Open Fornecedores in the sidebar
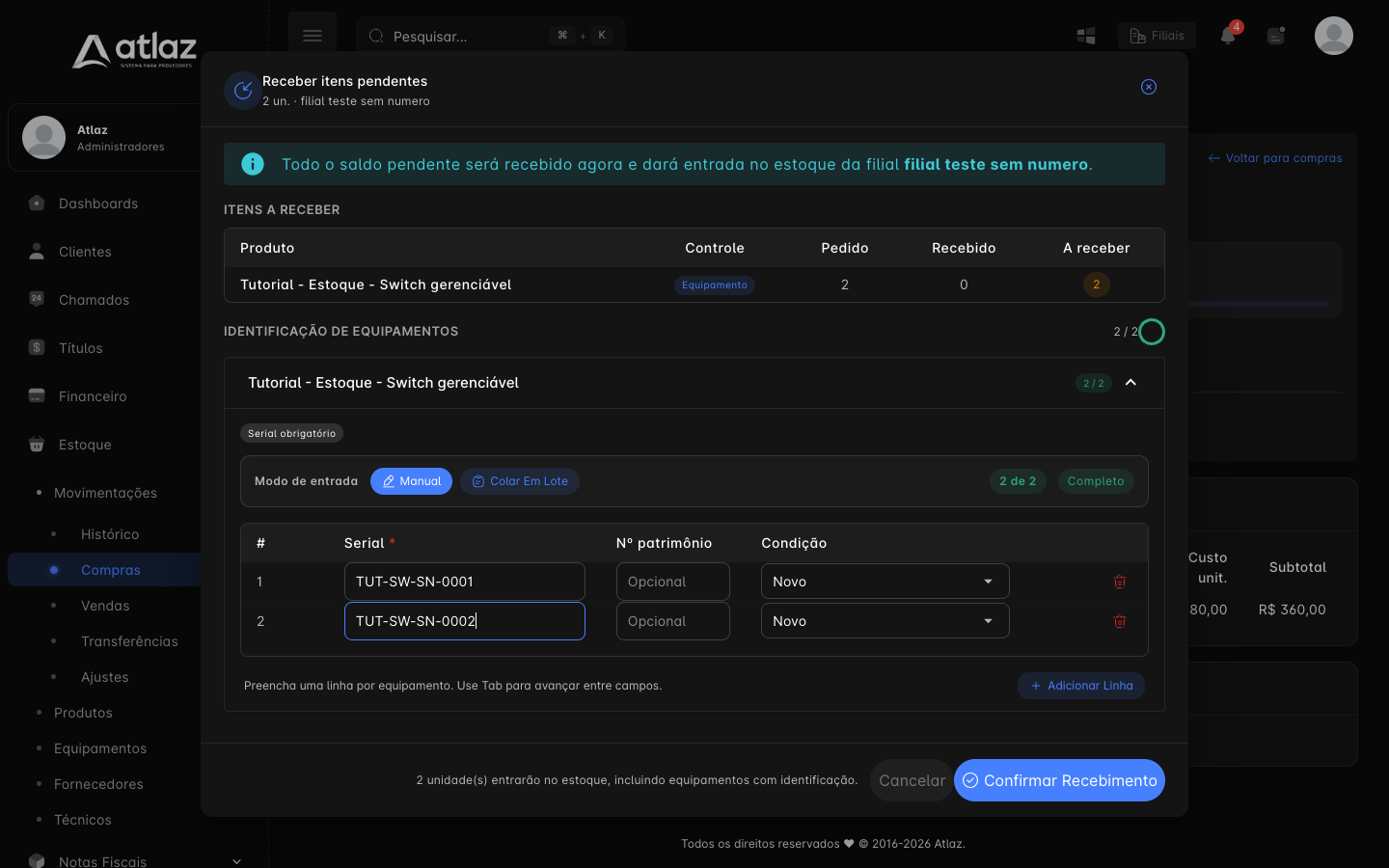Viewport: 1389px width, 868px height. (x=98, y=784)
